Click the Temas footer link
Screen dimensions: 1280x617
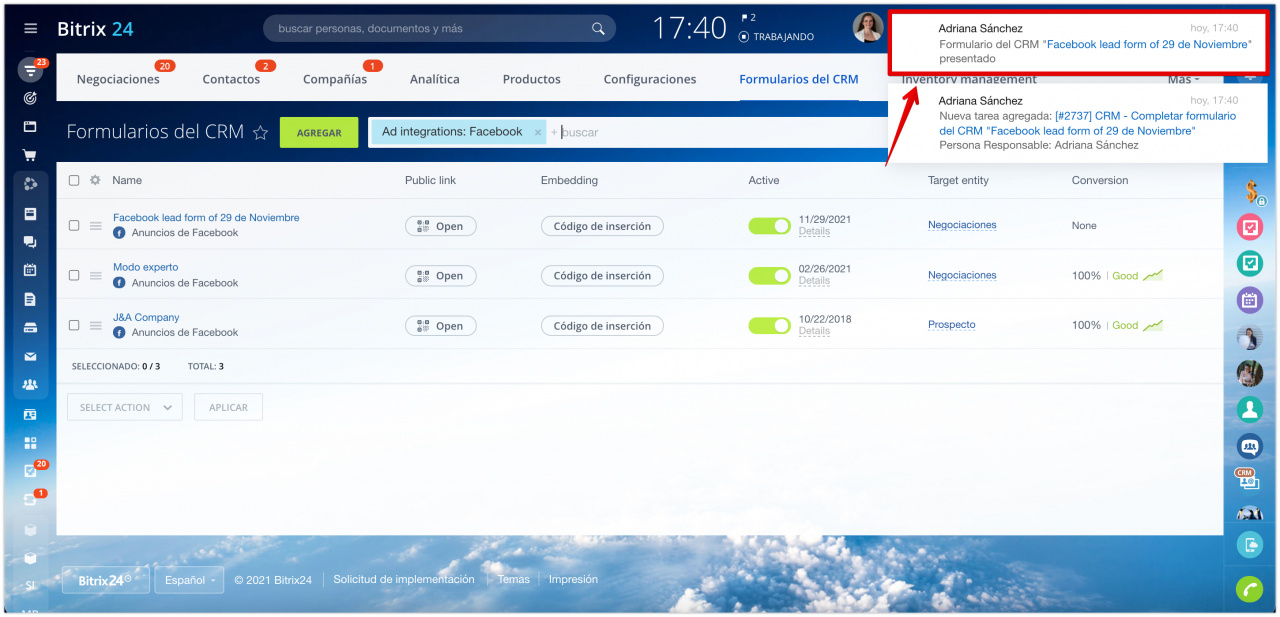[x=514, y=580]
